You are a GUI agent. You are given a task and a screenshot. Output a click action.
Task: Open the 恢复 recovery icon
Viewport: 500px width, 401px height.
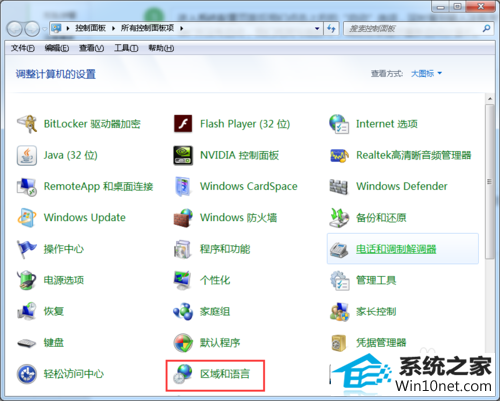pyautogui.click(x=27, y=311)
